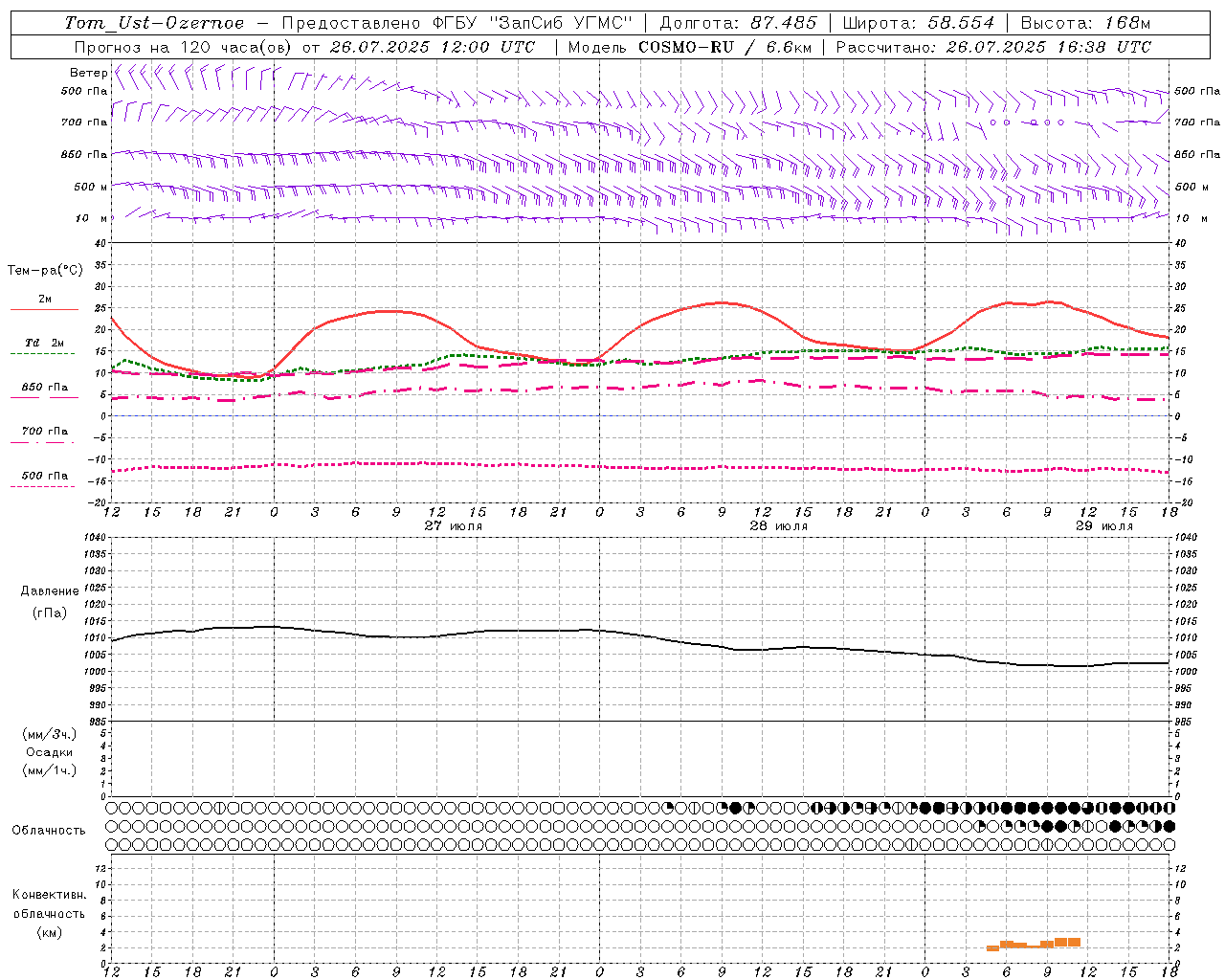This screenshot has width=1225, height=980.
Task: Select the 'Предоставлено ФГБУ "ЗапСиб УГМС"' header text
Action: click(x=457, y=23)
